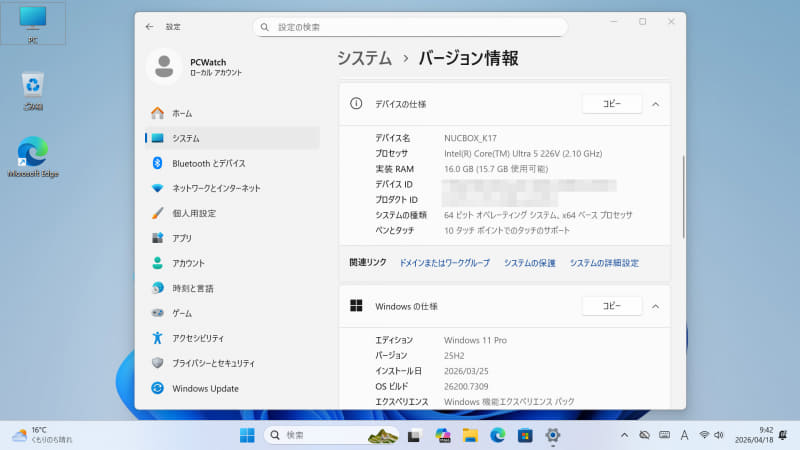The width and height of the screenshot is (800, 450).
Task: Collapse the デバイスの仕様 section
Action: click(656, 105)
